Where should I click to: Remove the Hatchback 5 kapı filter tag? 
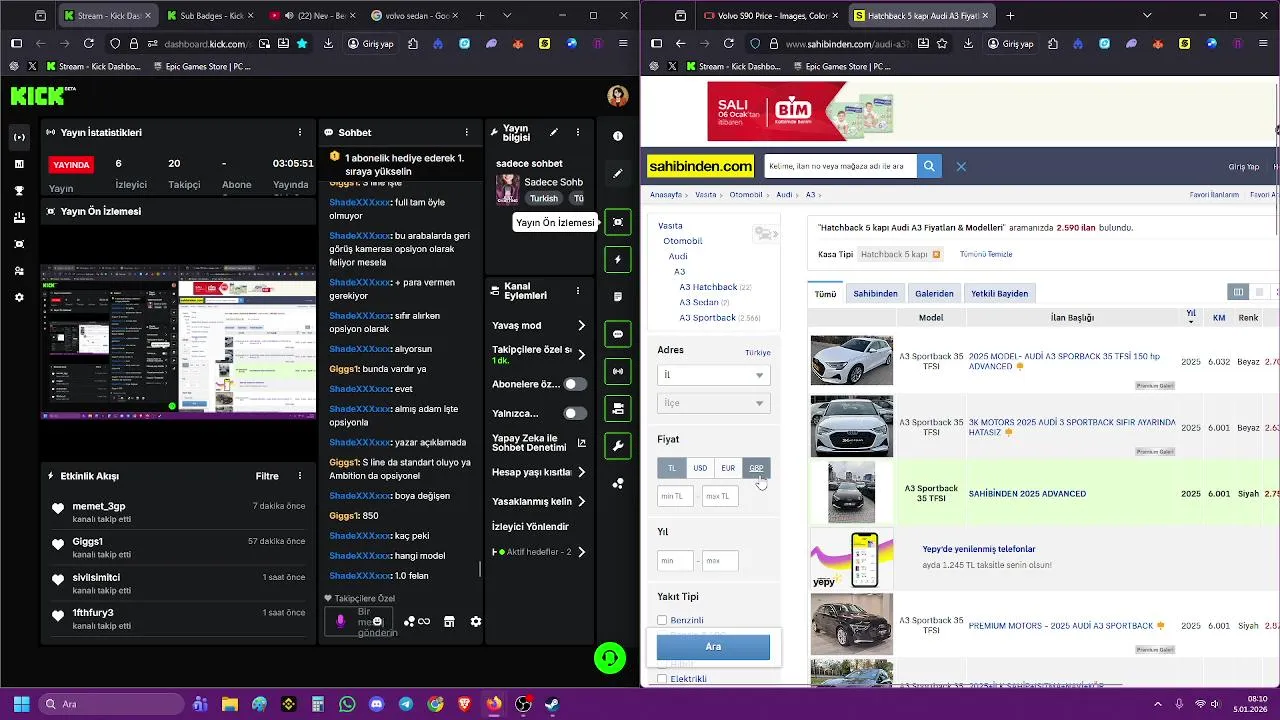point(936,254)
